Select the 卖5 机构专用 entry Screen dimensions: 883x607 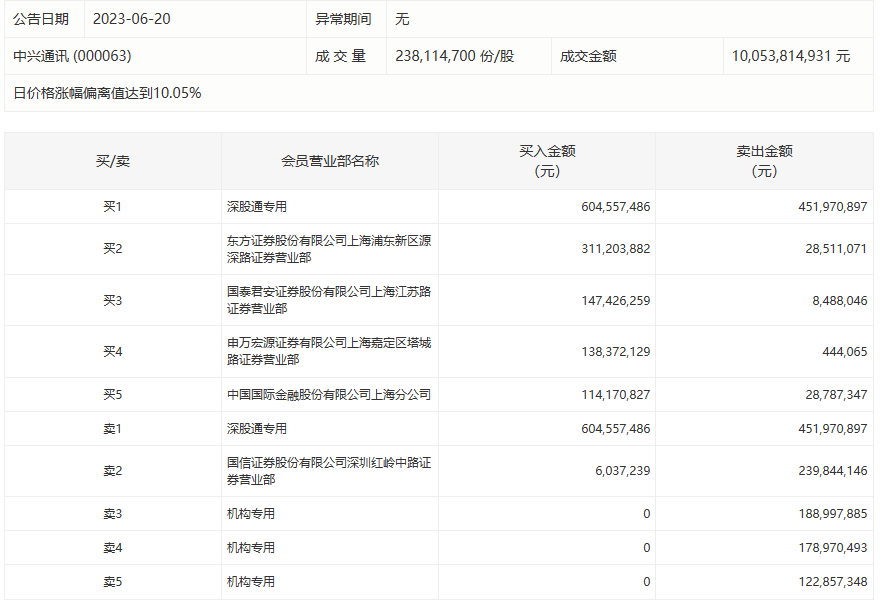coord(251,582)
